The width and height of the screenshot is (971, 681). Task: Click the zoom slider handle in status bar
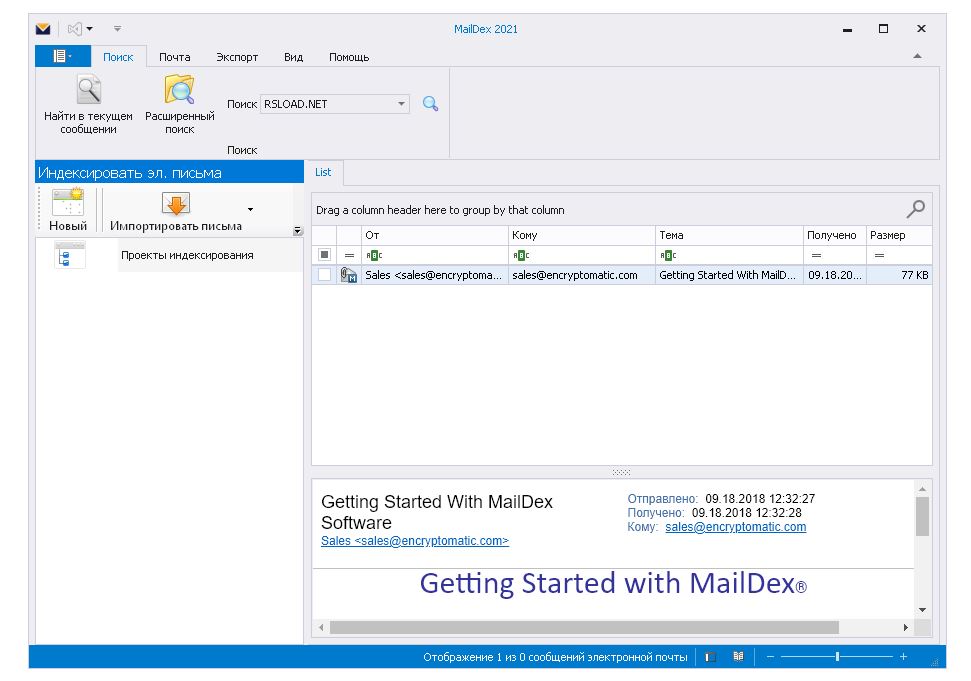pyautogui.click(x=837, y=657)
